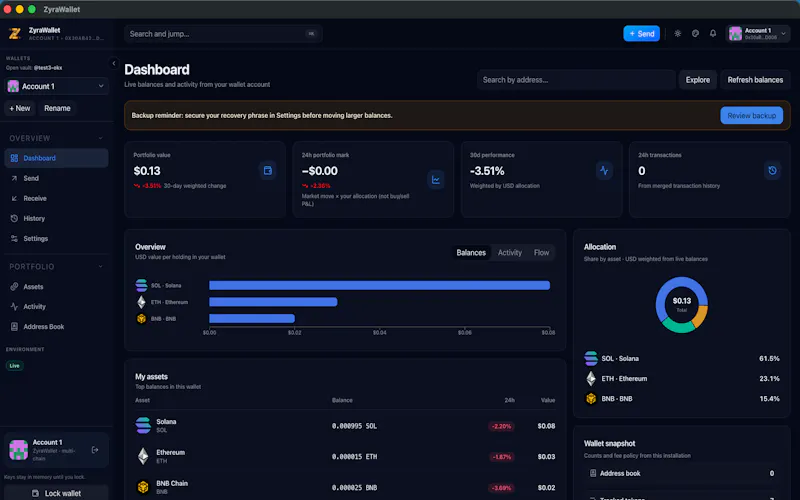The image size is (800, 500).
Task: Click the -2.20% badge in Solana row
Action: point(501,427)
